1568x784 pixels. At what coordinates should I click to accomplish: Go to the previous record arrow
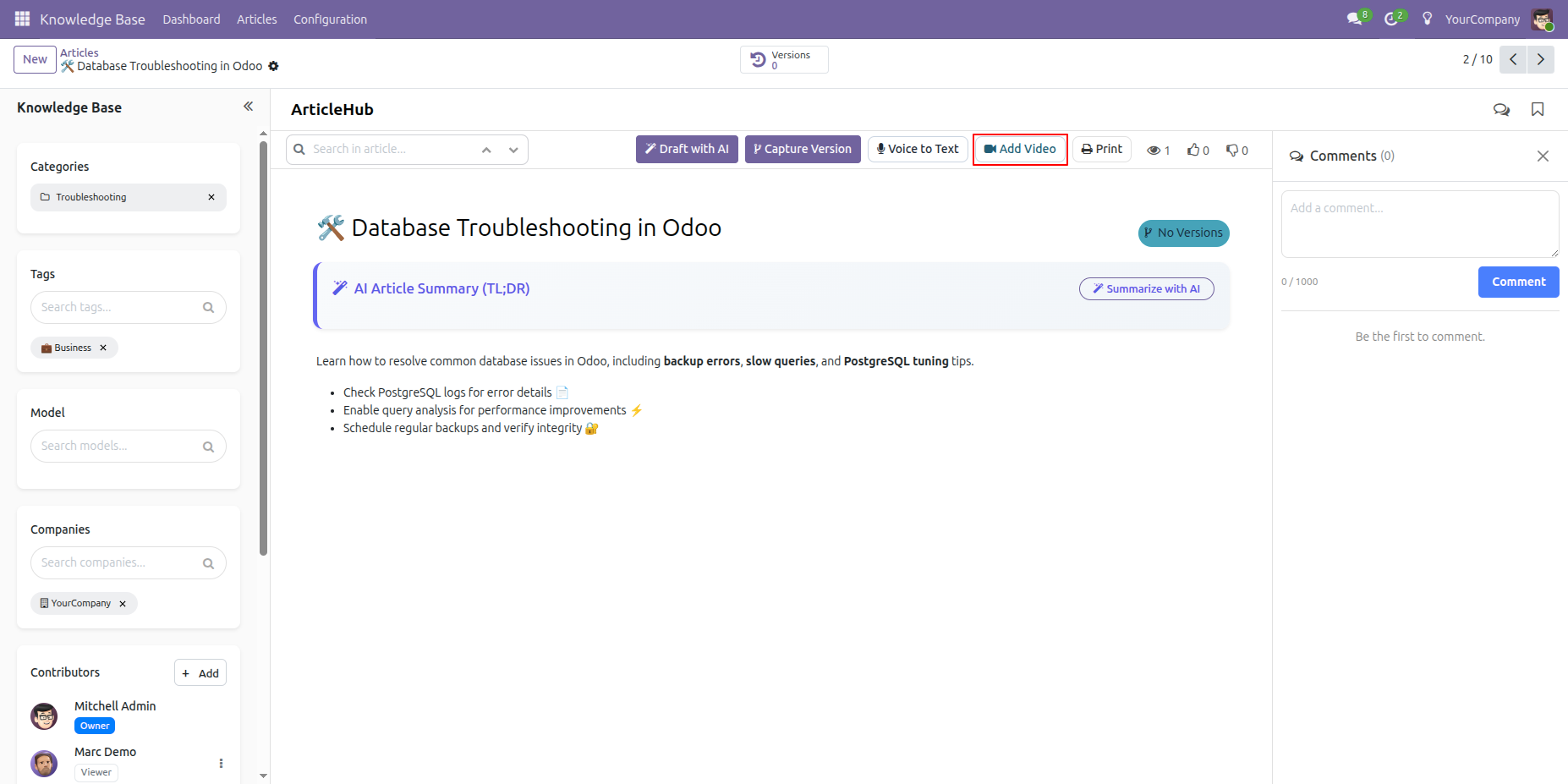tap(1513, 59)
